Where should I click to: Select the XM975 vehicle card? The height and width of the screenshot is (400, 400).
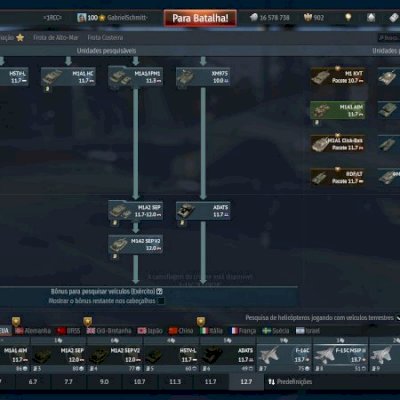click(203, 77)
